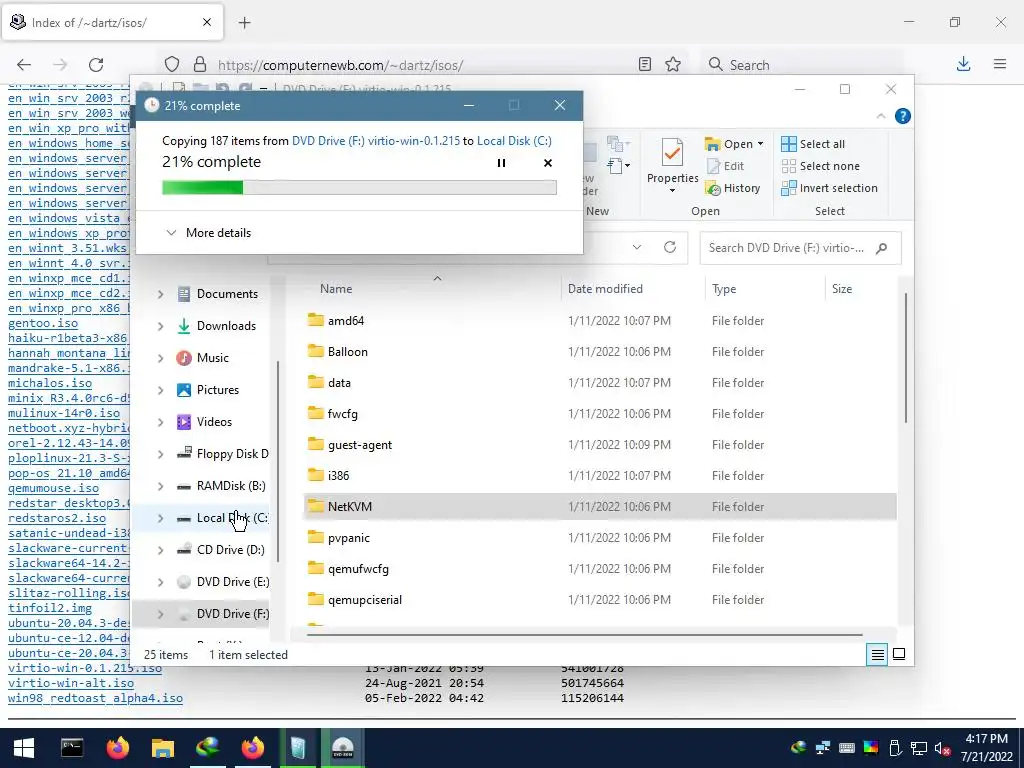Switch to Large icons view layout
Image resolution: width=1024 pixels, height=768 pixels.
point(899,654)
